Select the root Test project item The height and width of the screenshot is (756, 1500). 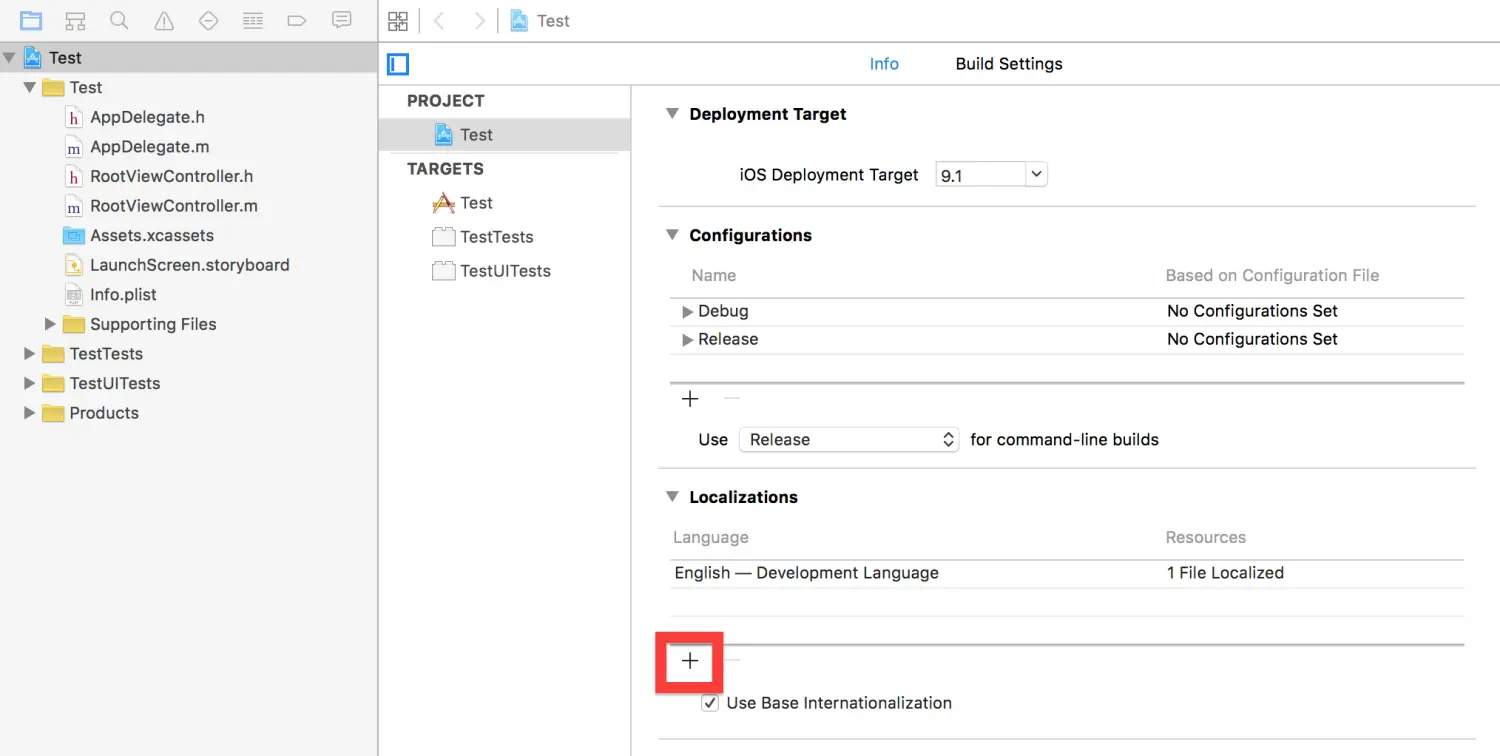click(x=188, y=58)
